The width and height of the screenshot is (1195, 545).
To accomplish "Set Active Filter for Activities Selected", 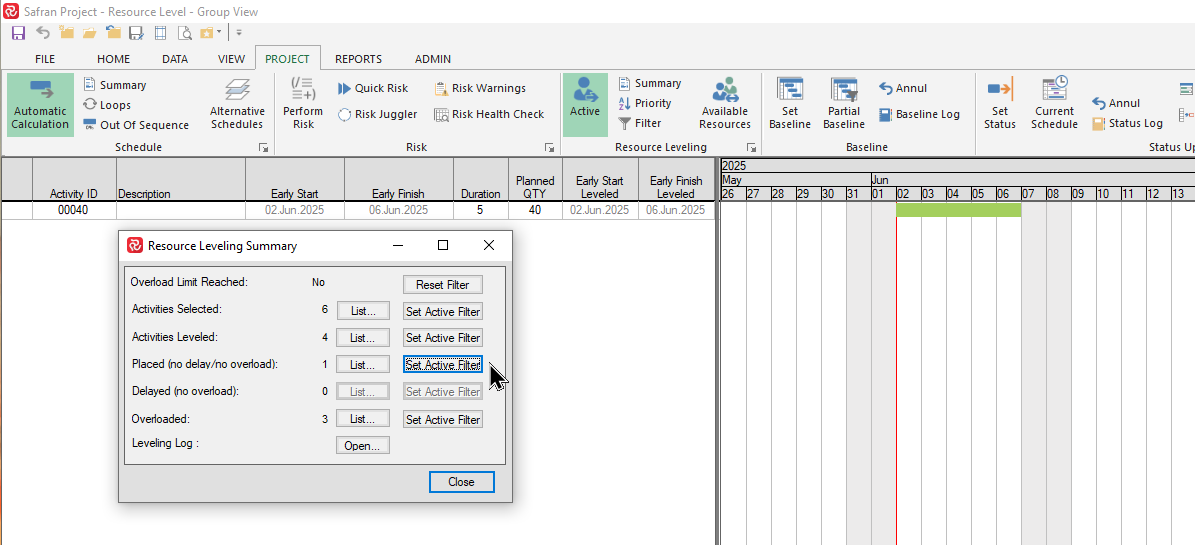I will pyautogui.click(x=443, y=311).
